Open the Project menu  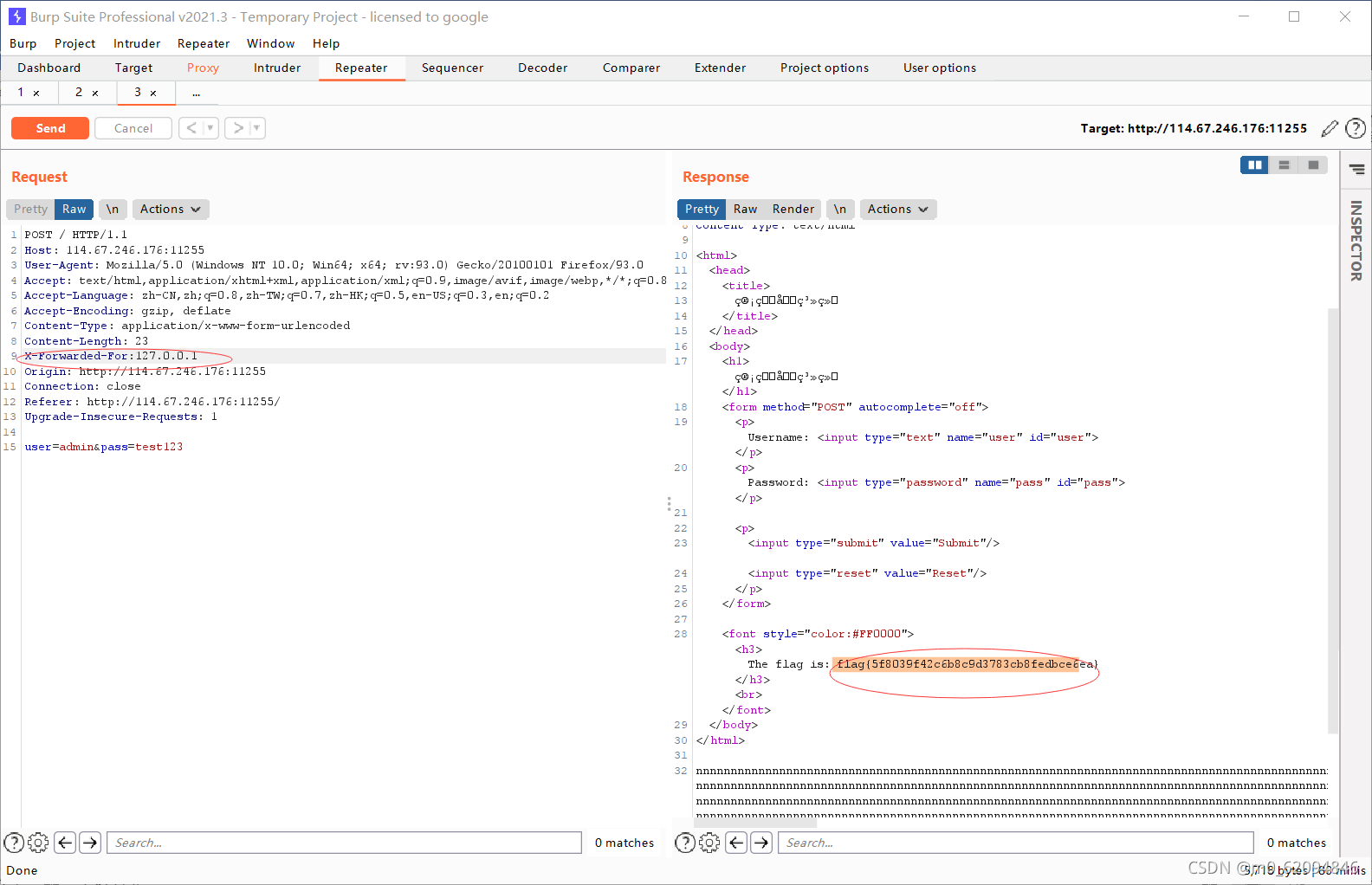[x=74, y=43]
